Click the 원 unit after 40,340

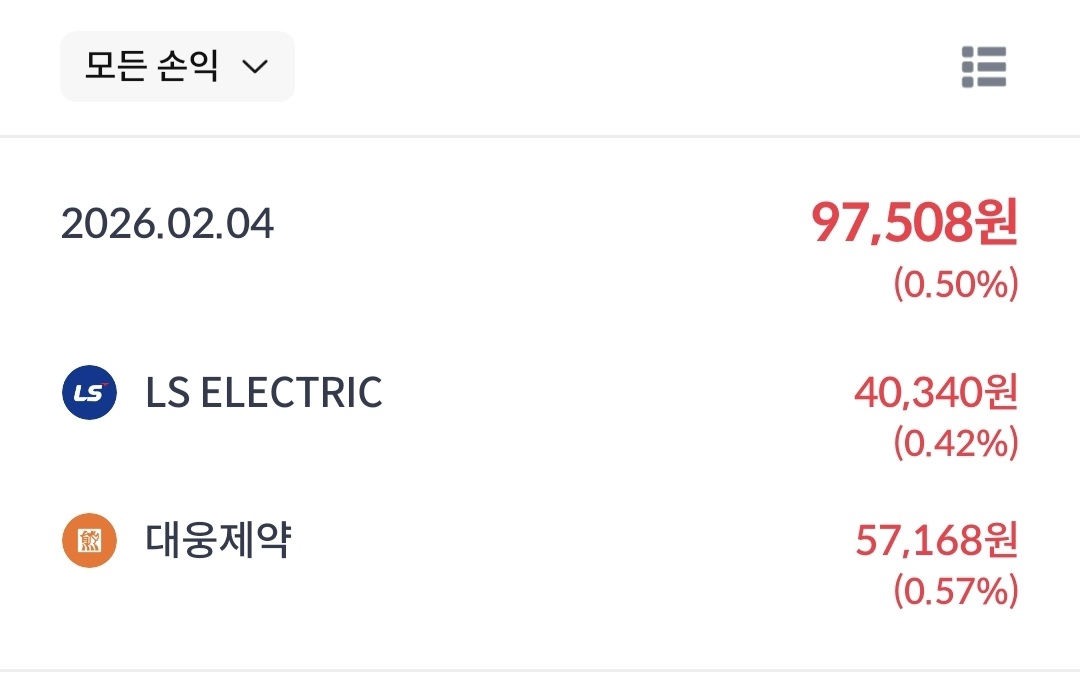(x=999, y=393)
